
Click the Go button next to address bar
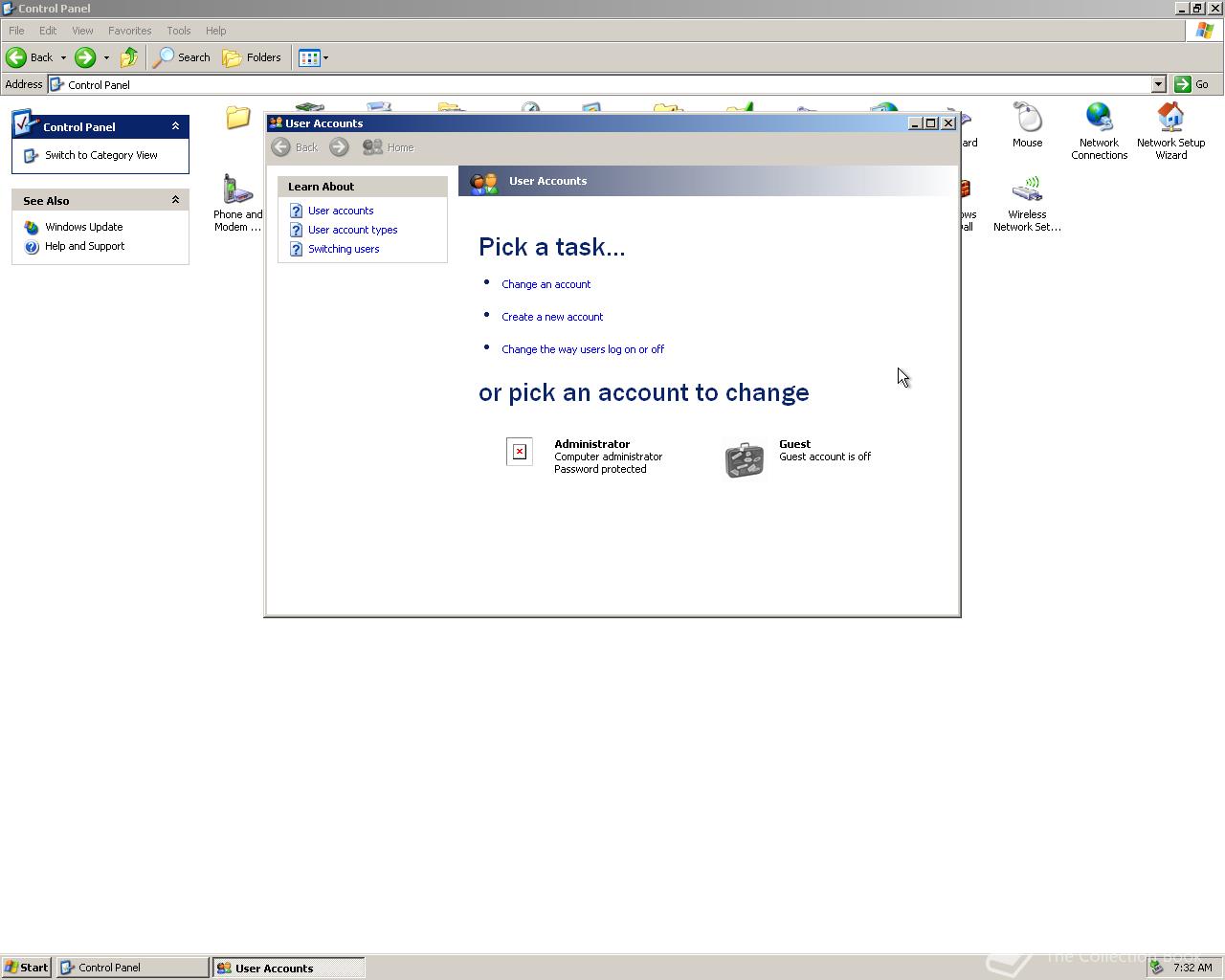(1192, 84)
